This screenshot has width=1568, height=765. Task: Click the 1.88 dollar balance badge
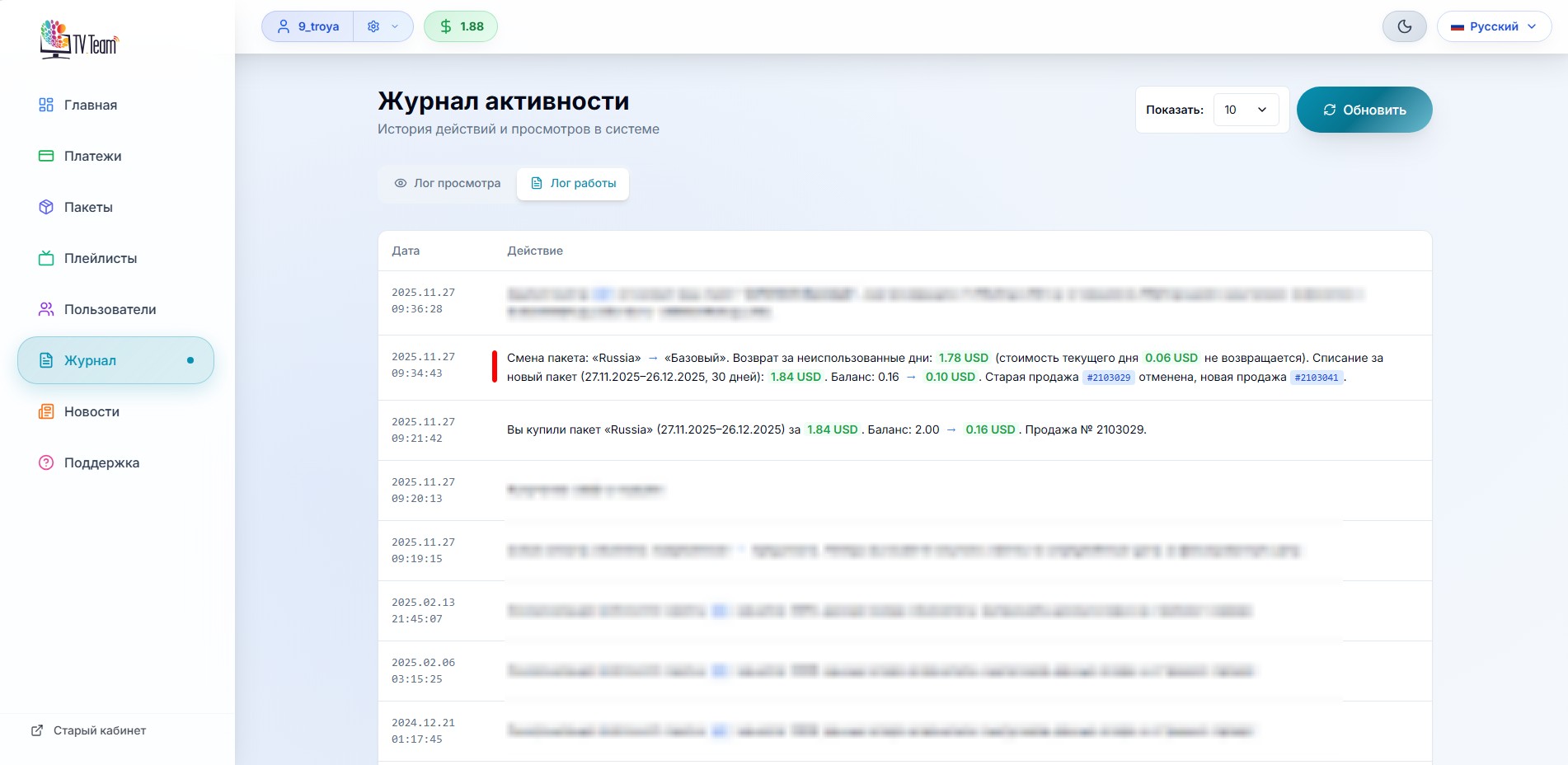[x=461, y=26]
